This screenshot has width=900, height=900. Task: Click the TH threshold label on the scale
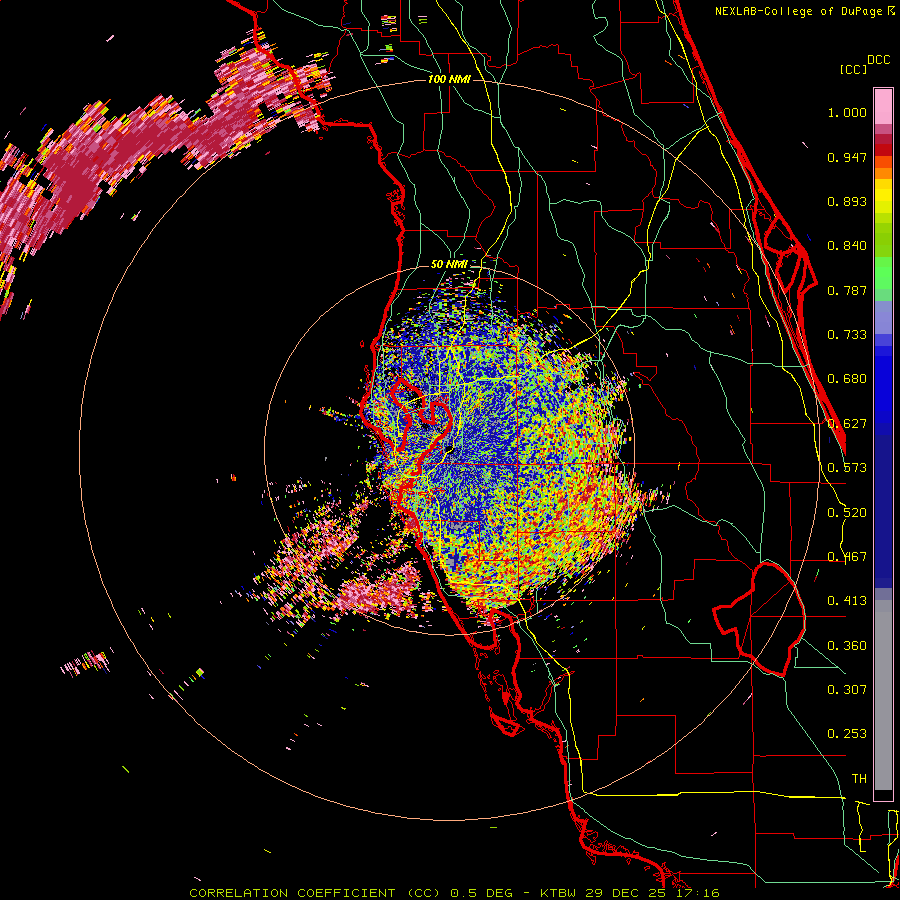859,779
